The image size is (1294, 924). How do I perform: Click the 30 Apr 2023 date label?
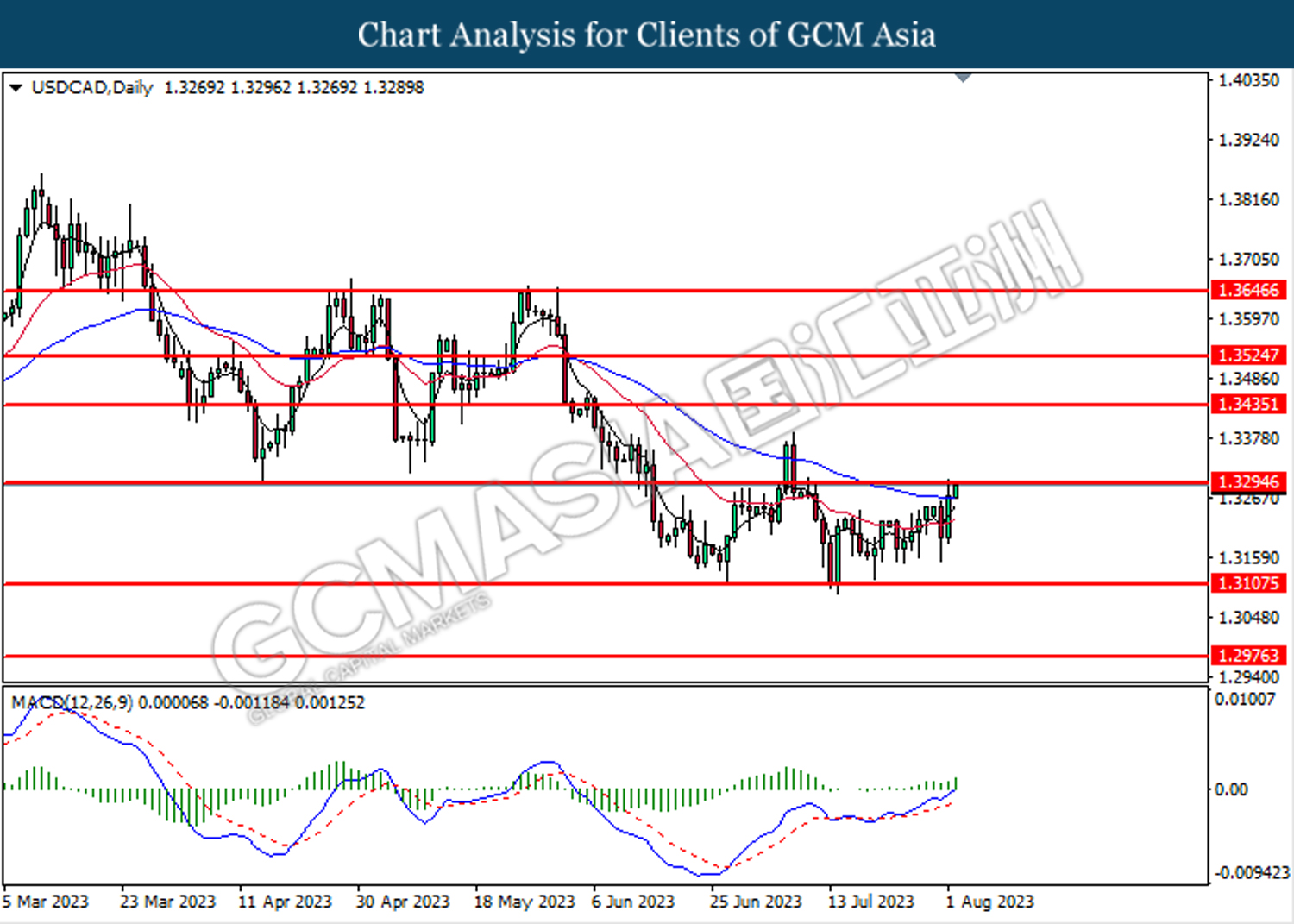pos(403,902)
